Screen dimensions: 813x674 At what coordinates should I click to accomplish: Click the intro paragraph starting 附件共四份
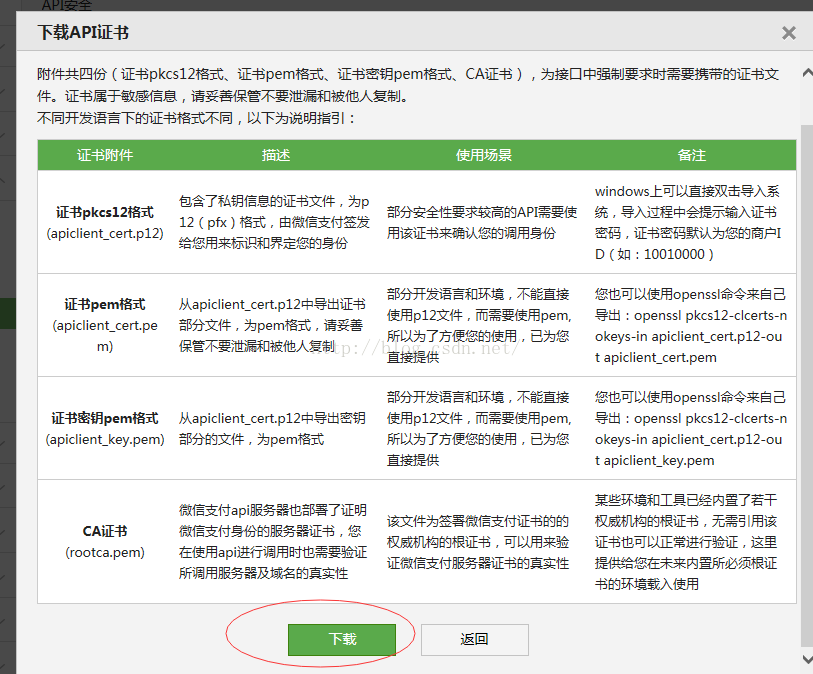pos(408,85)
